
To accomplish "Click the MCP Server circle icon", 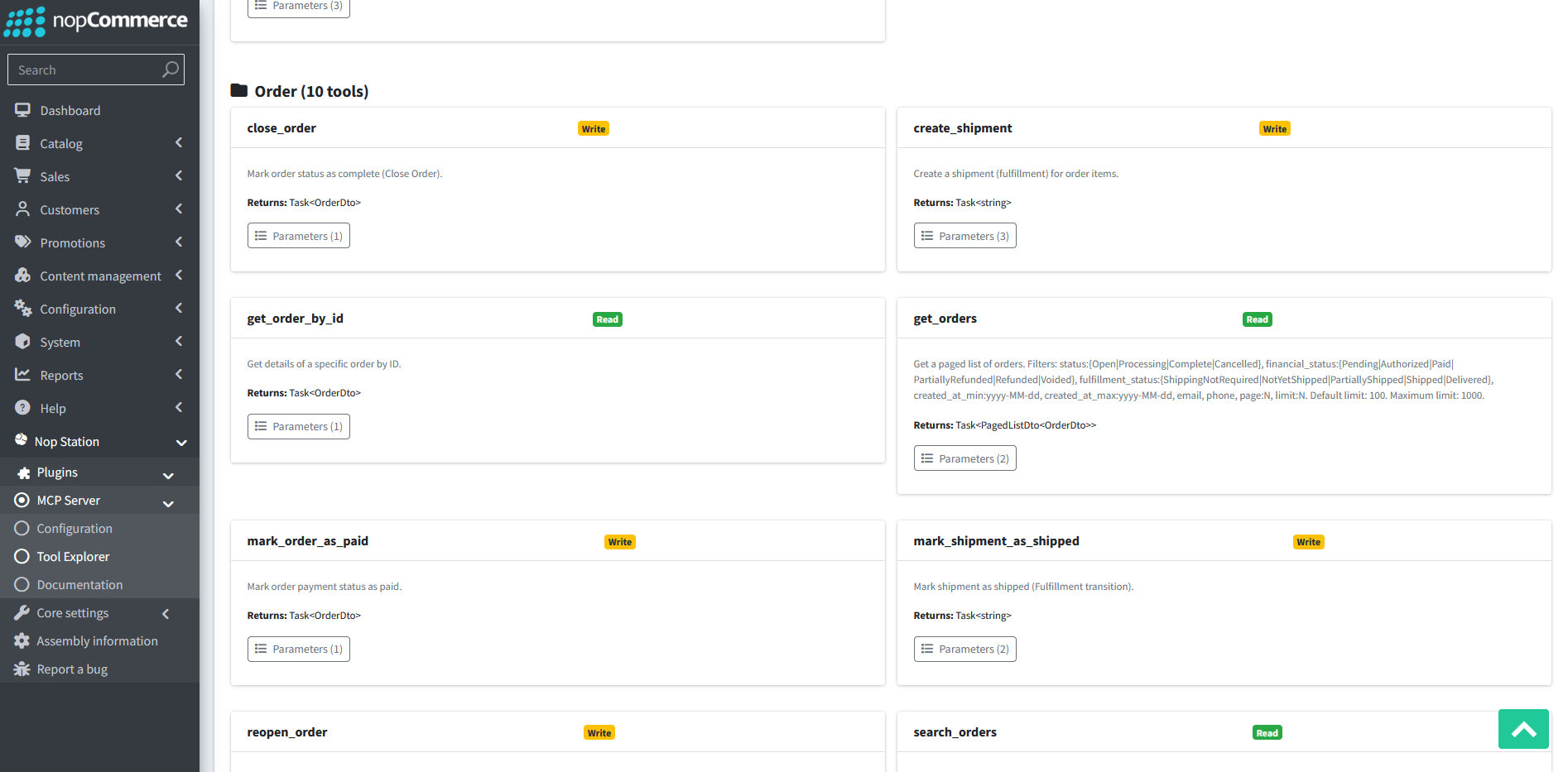I will tap(22, 500).
